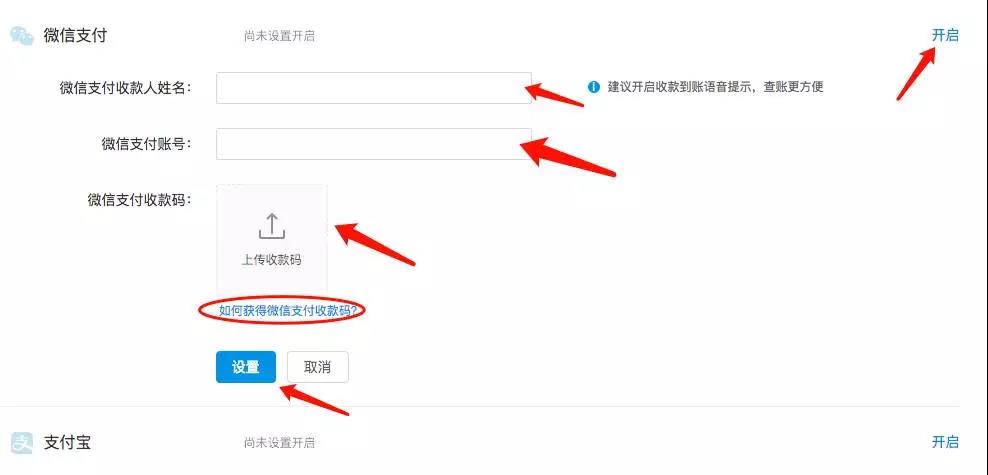Click the Alipay logo icon

point(22,442)
